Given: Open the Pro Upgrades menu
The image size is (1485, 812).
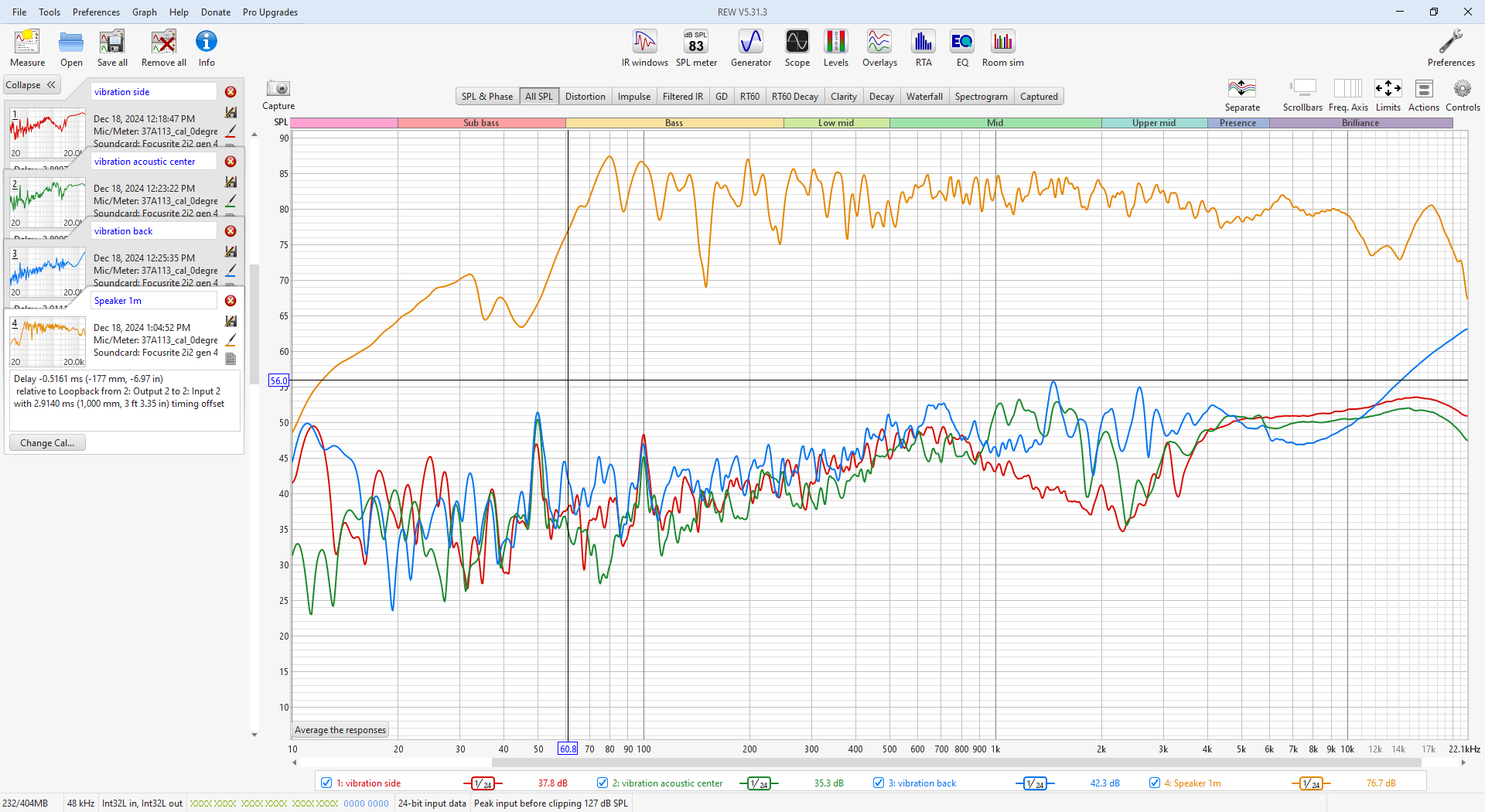Looking at the screenshot, I should (270, 12).
